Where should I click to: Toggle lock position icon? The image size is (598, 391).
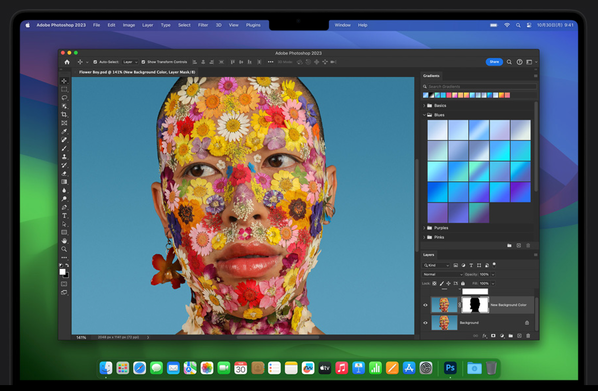tap(448, 283)
